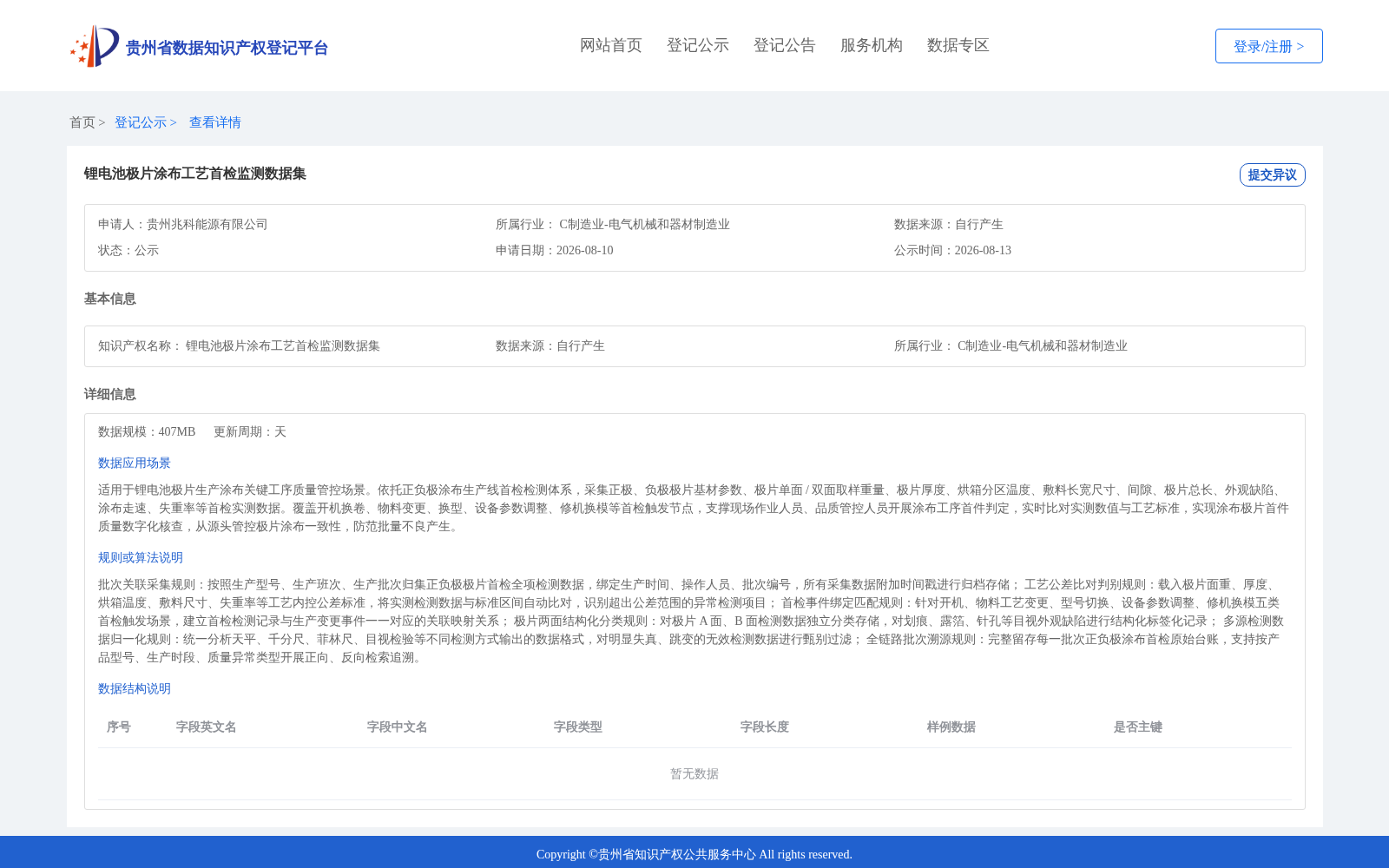Open 登记公示 navigation item

[x=698, y=45]
